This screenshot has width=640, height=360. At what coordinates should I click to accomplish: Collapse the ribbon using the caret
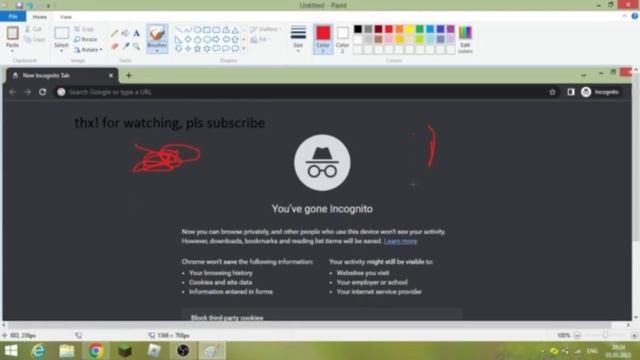(624, 16)
